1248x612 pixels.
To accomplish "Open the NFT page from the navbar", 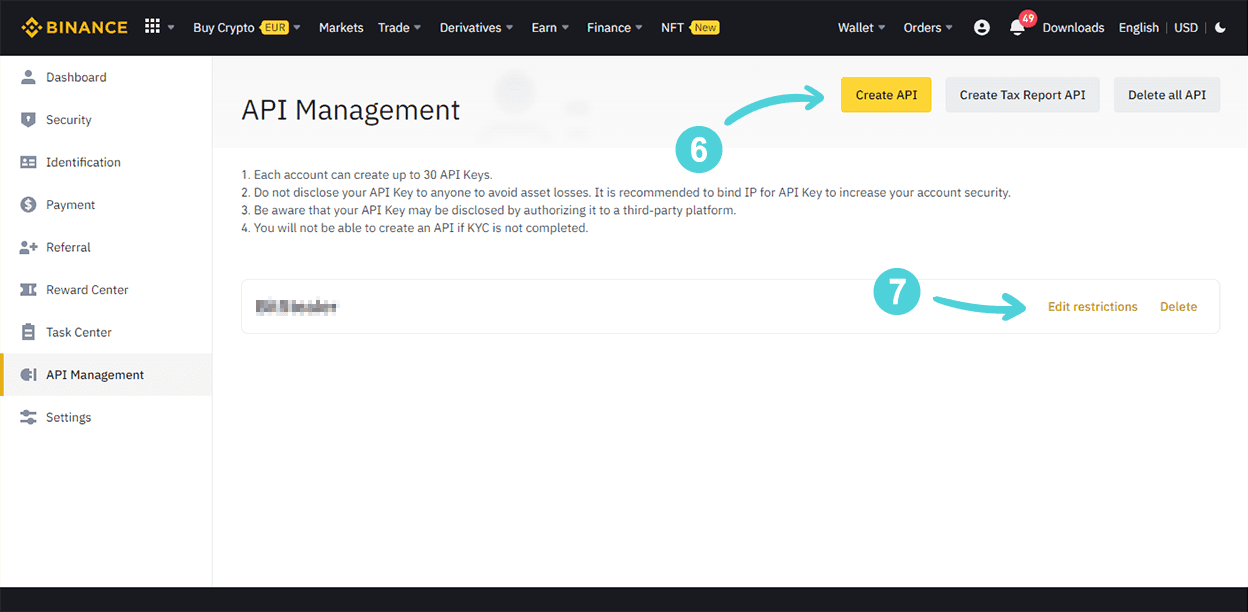I will tap(670, 27).
